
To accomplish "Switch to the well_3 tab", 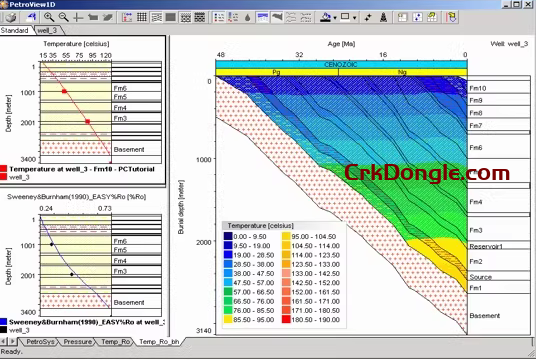I will (x=47, y=30).
